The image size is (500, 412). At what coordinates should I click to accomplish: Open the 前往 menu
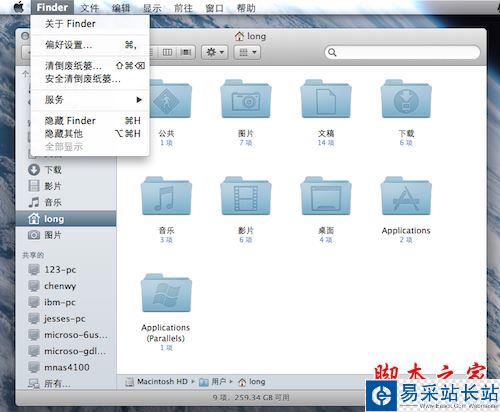coord(183,7)
